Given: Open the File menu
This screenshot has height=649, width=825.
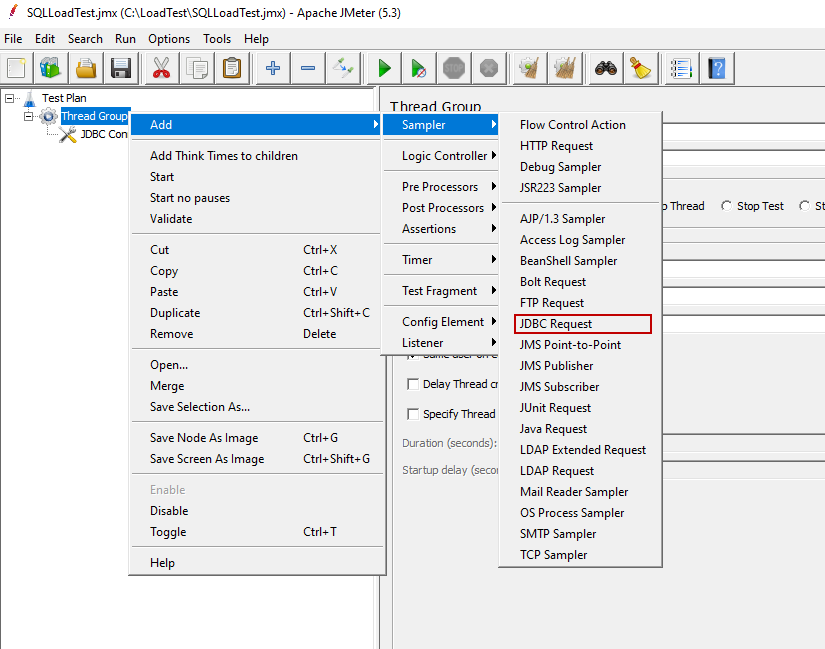Looking at the screenshot, I should click(13, 39).
